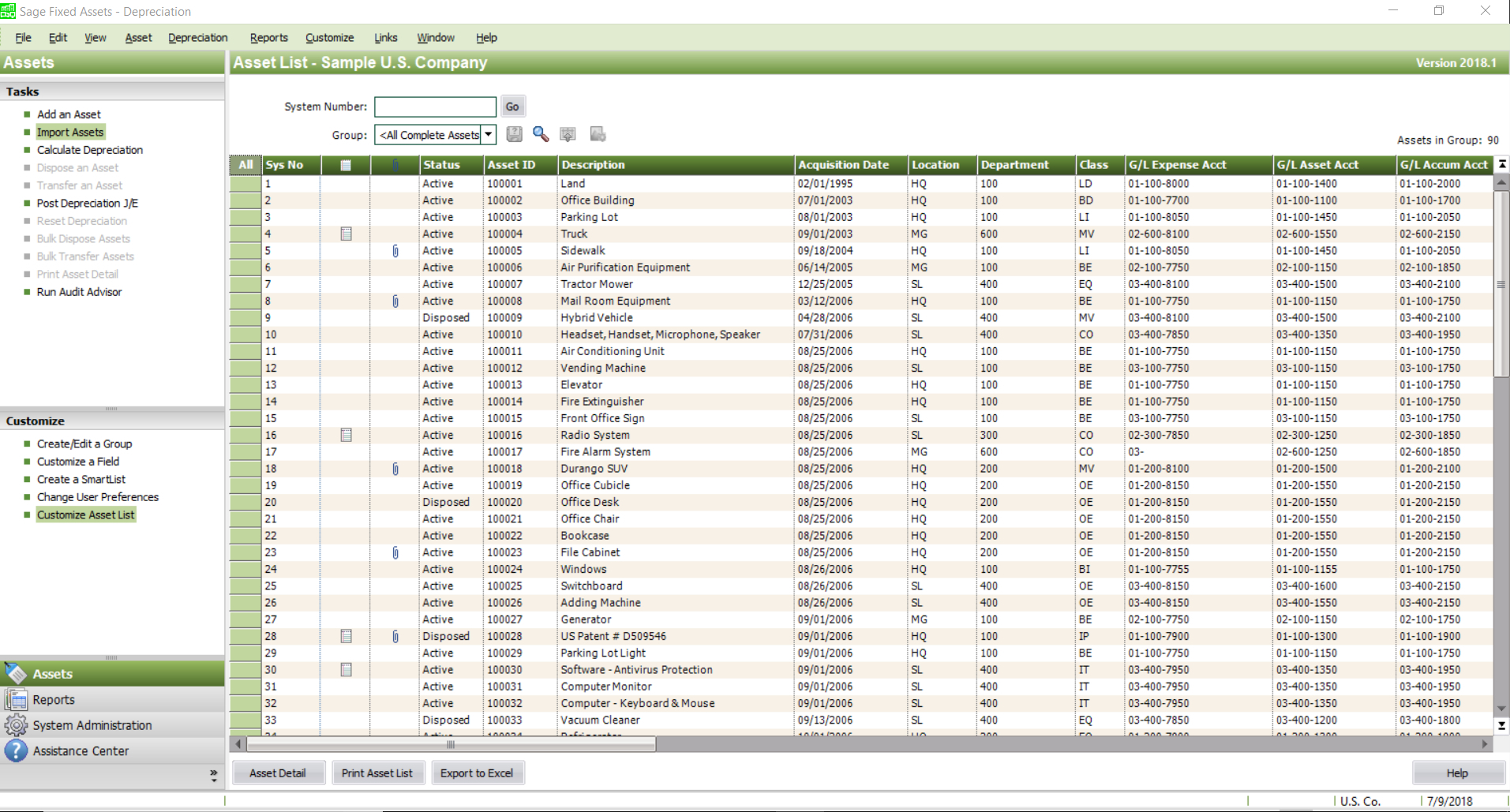
Task: Click the Asset Detail button
Action: click(278, 773)
